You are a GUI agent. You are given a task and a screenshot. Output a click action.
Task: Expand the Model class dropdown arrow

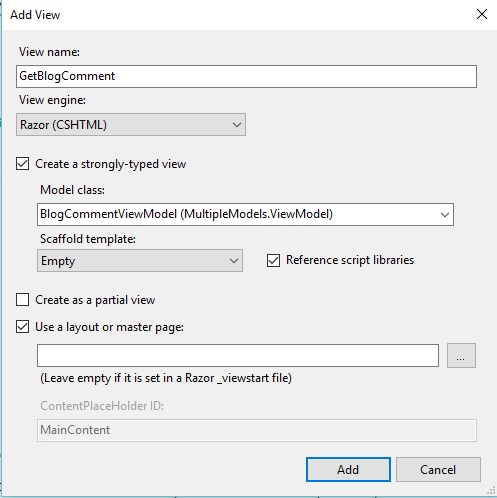445,215
